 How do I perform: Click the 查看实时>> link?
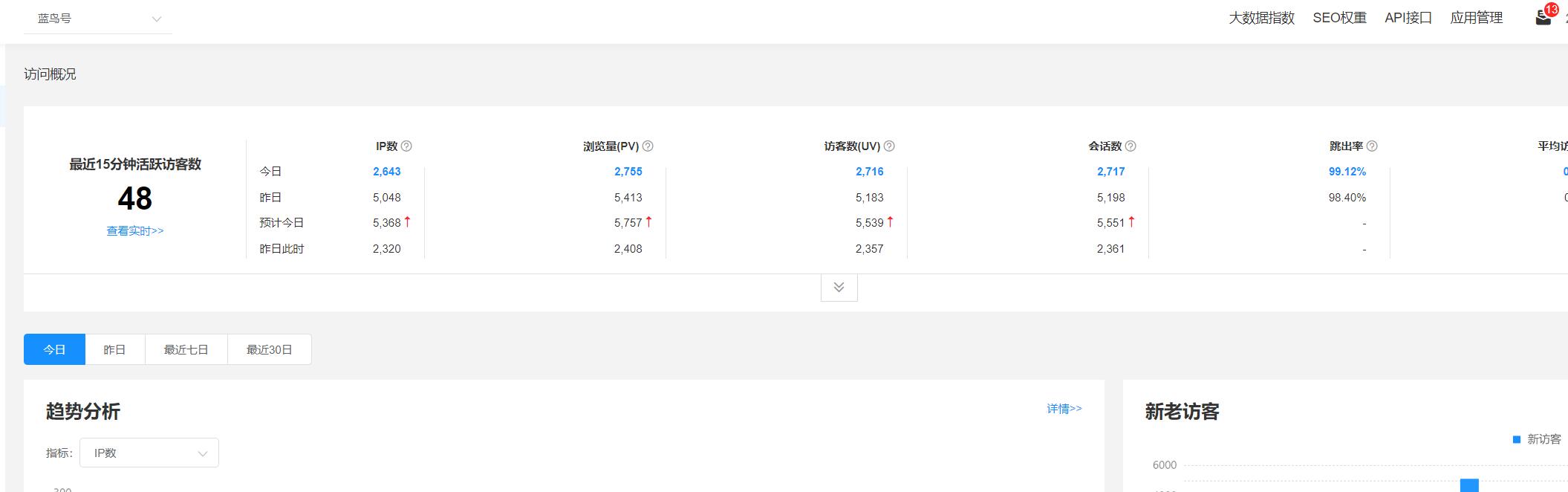coord(135,231)
